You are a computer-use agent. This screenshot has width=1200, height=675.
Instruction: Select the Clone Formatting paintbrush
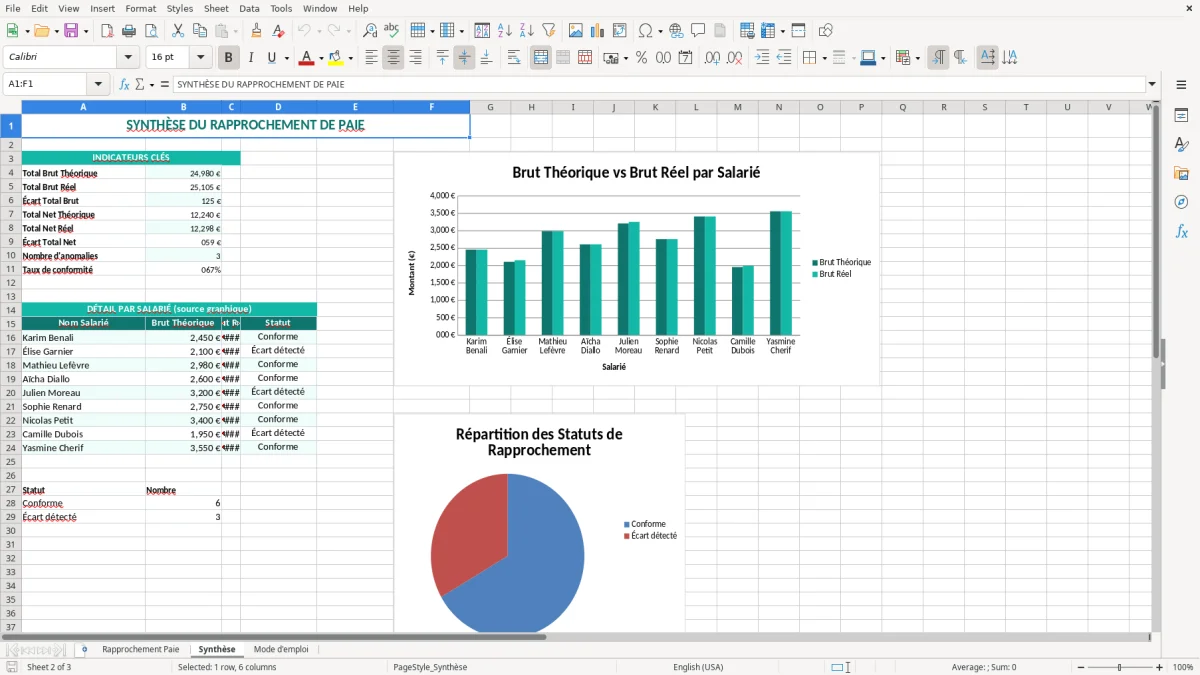[256, 31]
